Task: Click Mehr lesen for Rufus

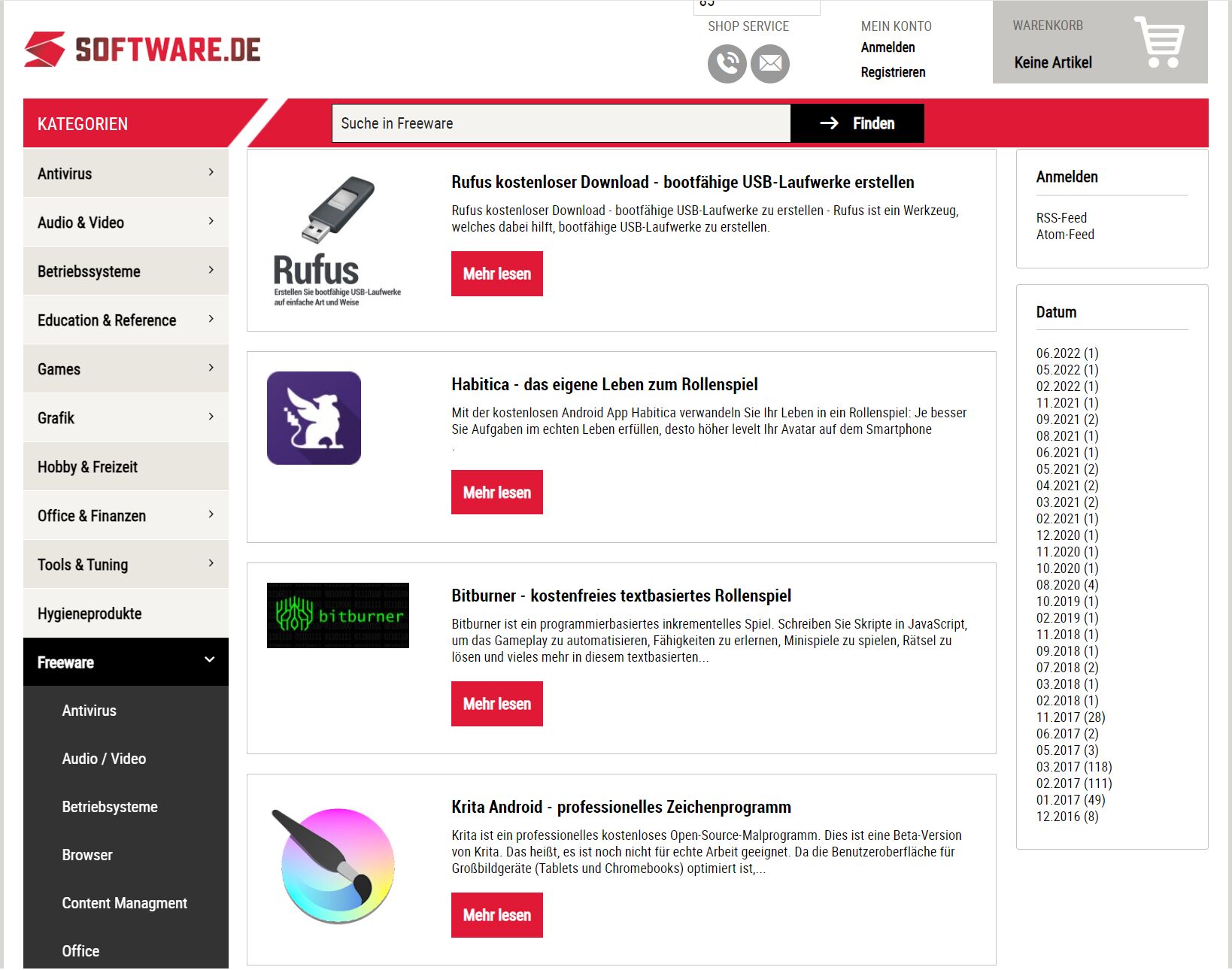Action: coord(497,274)
